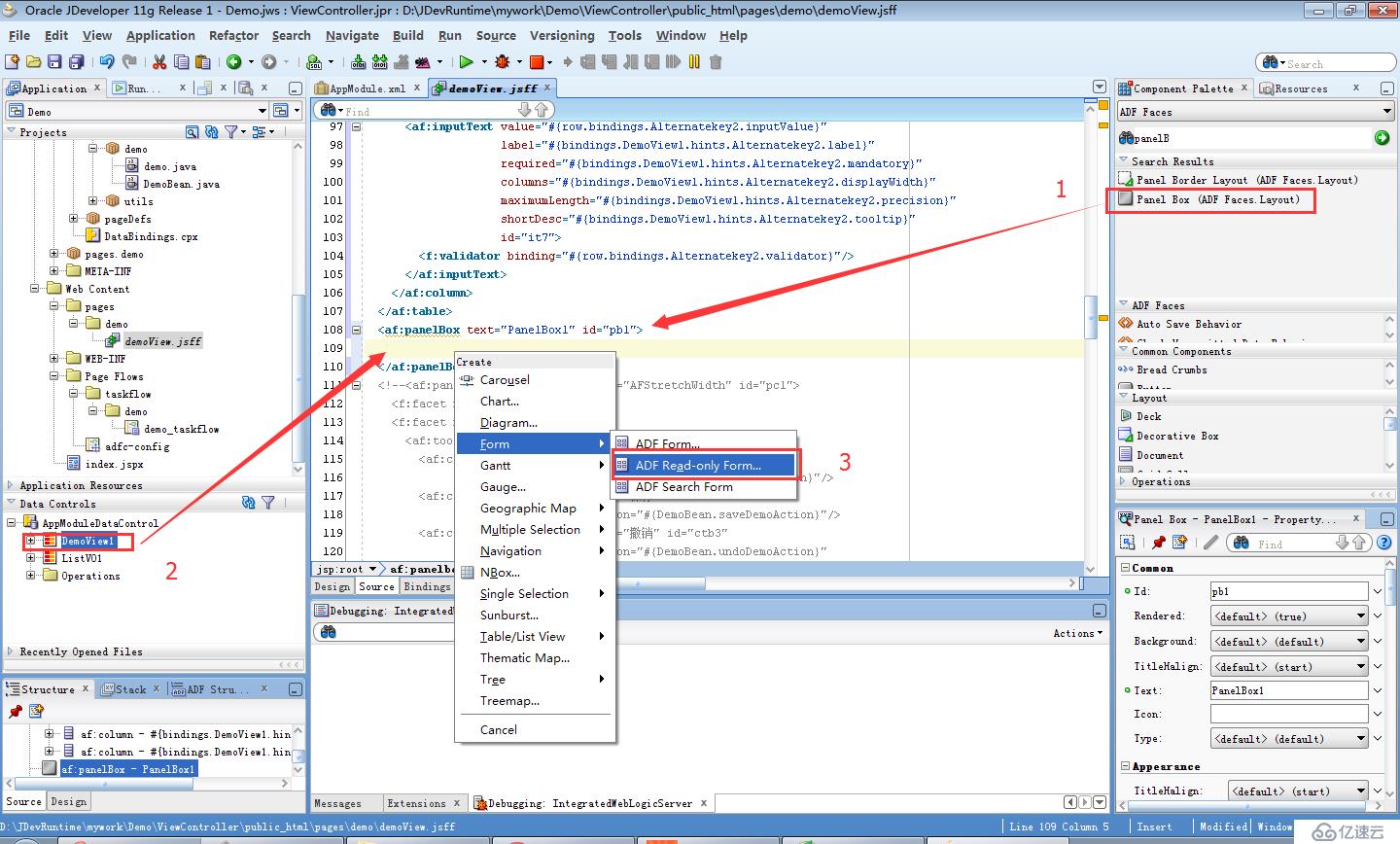Click the Refresh icon in Data Controls header
Viewport: 1400px width, 844px height.
coord(248,503)
